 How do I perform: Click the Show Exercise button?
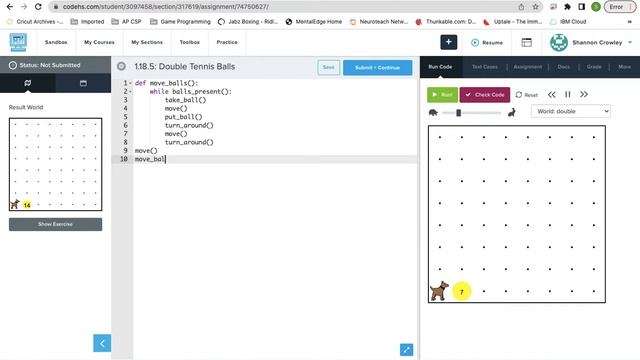(x=56, y=224)
